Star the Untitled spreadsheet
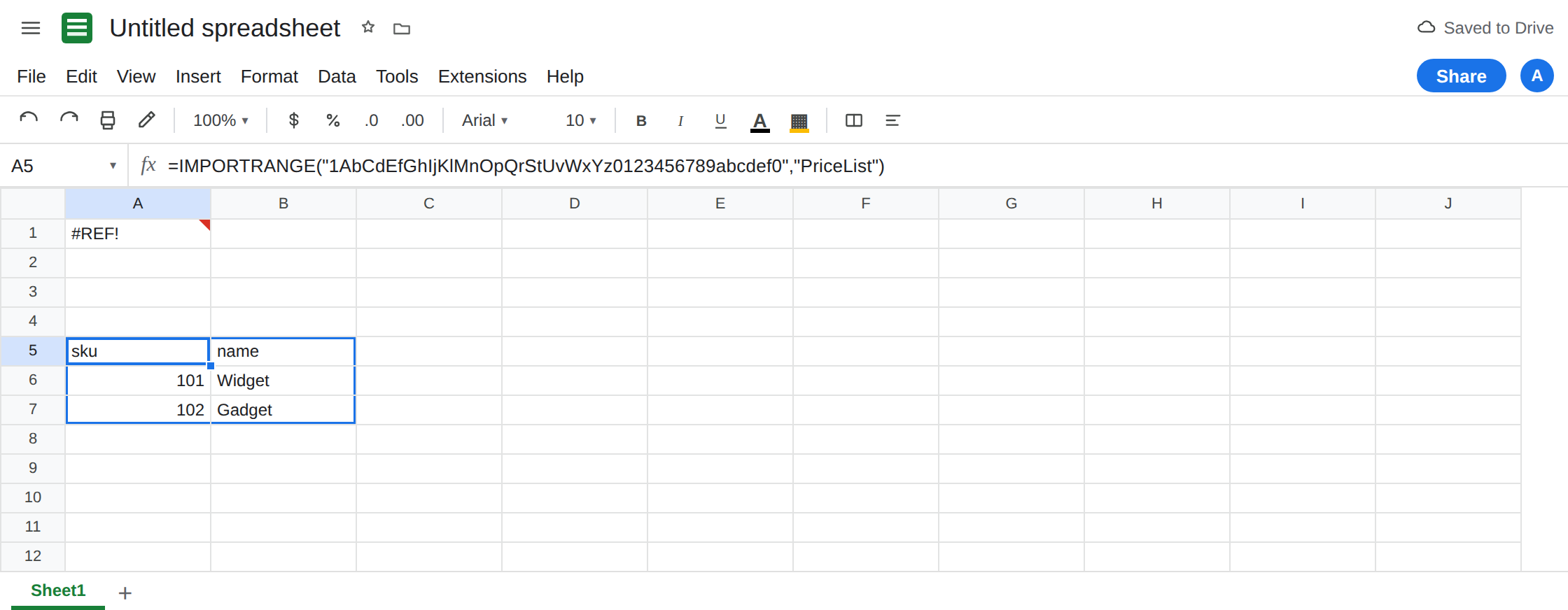Image resolution: width=1568 pixels, height=610 pixels. pos(368,27)
